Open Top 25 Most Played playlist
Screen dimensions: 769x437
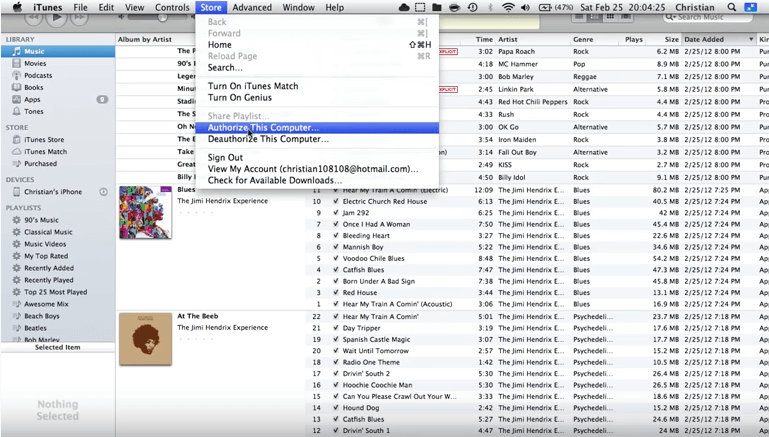[58, 292]
